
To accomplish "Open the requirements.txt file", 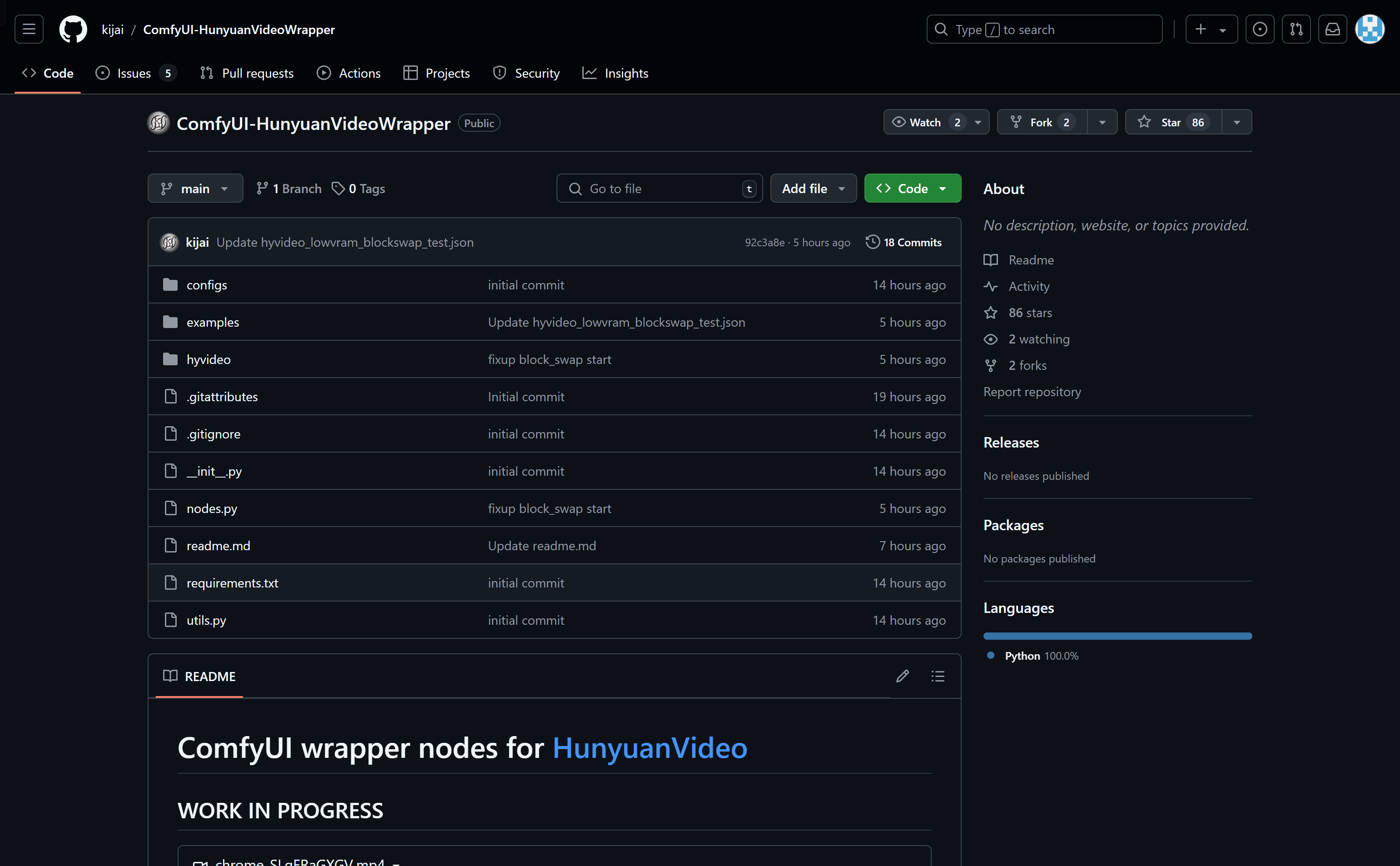I will pos(233,582).
